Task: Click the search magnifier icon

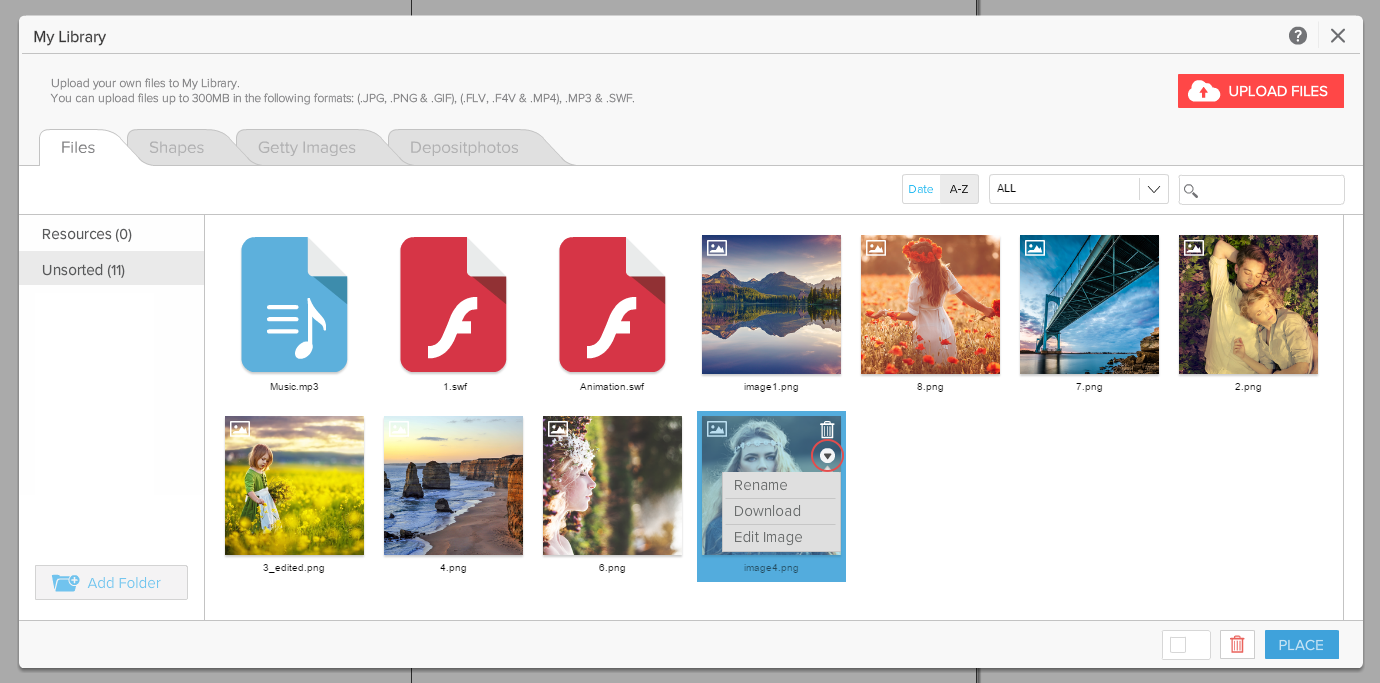Action: click(1191, 190)
